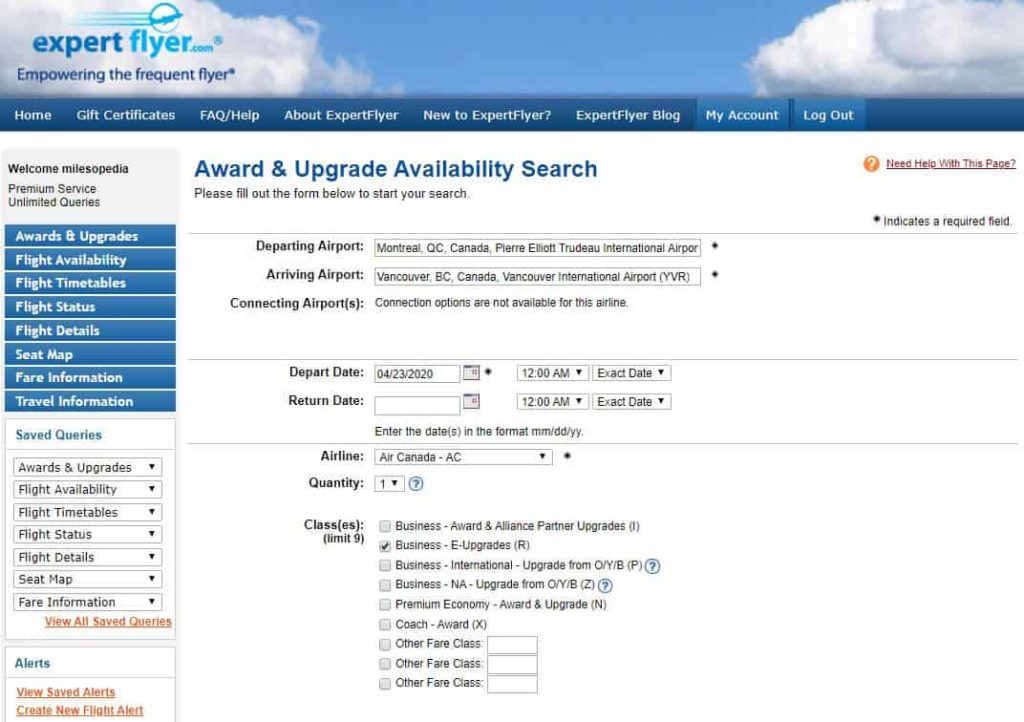Open the Airline dropdown
This screenshot has width=1024, height=722.
(x=462, y=456)
